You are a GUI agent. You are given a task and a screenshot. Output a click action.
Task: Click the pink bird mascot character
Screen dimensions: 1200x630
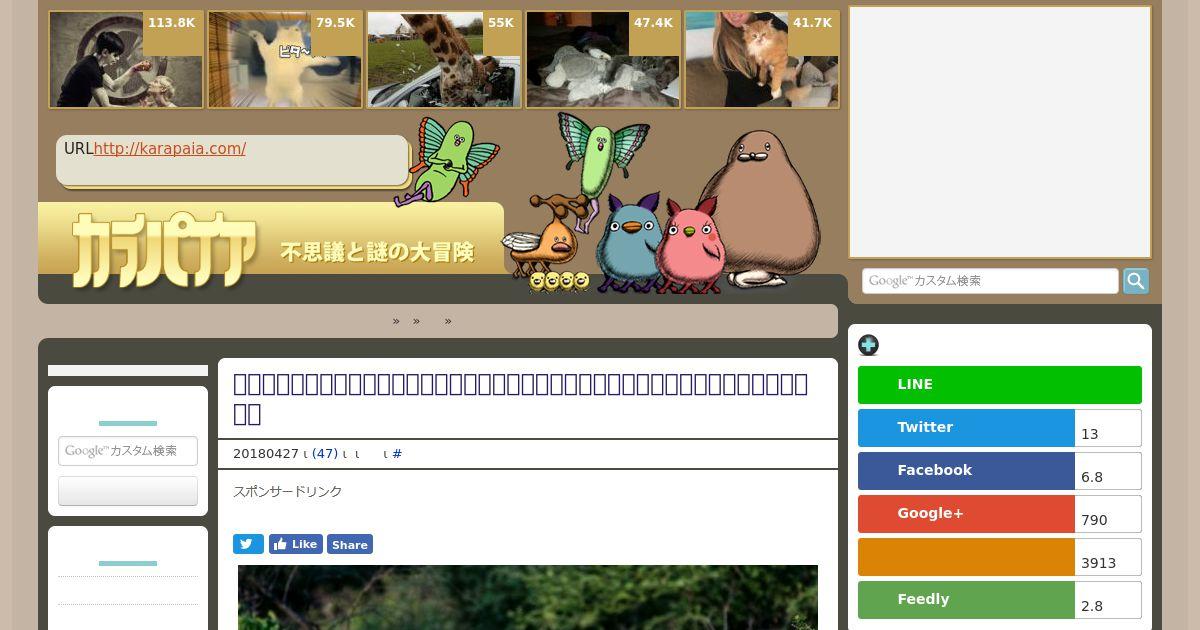pyautogui.click(x=689, y=246)
